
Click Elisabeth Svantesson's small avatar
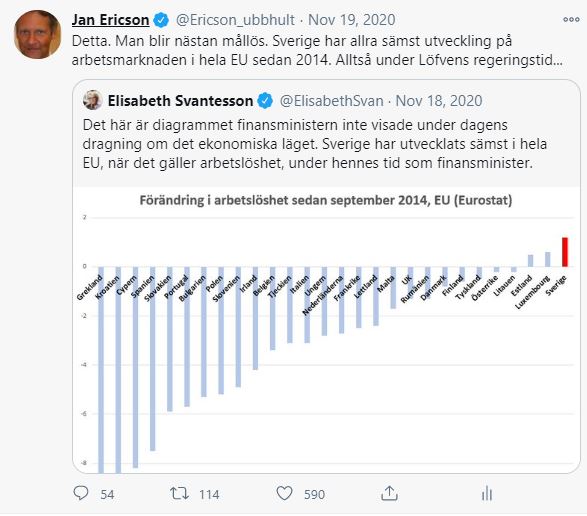[x=92, y=100]
